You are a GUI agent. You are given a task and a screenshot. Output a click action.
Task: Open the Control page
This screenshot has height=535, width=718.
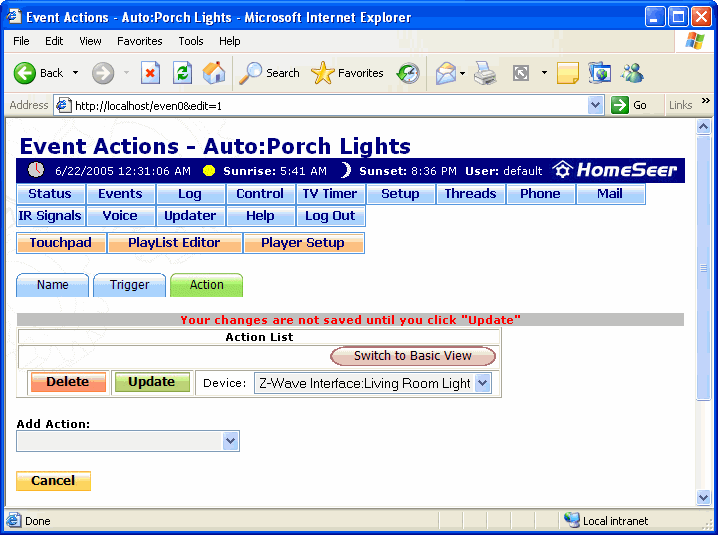[x=260, y=194]
